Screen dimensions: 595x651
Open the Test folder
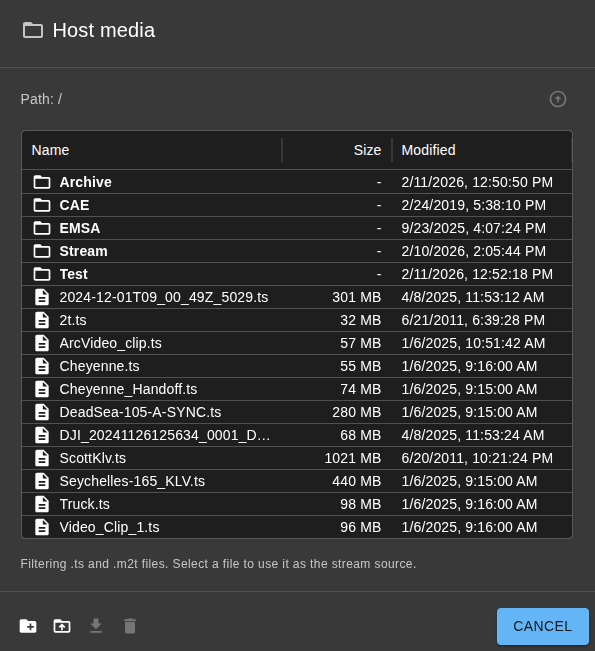click(x=297, y=274)
